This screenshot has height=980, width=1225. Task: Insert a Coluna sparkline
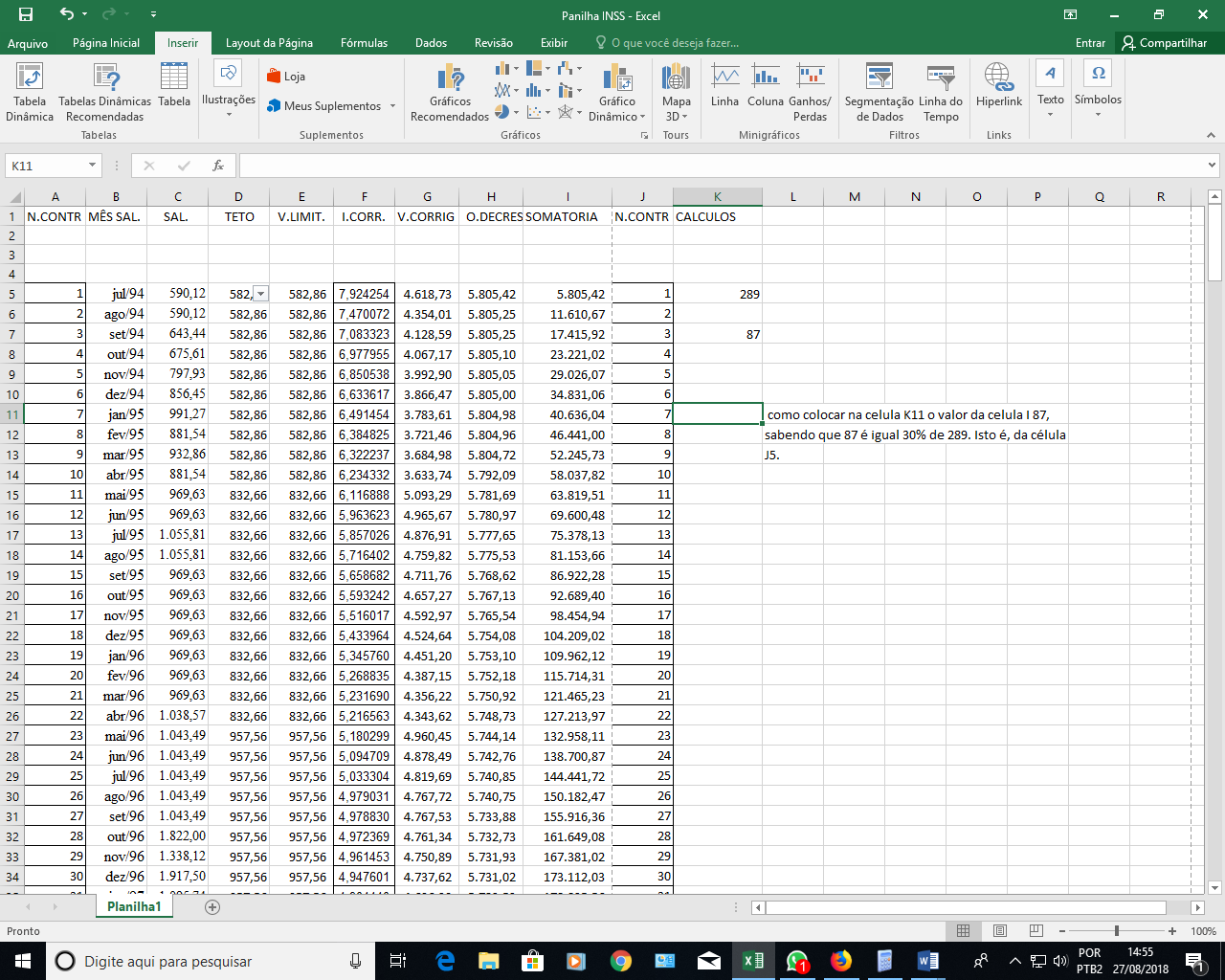[766, 84]
